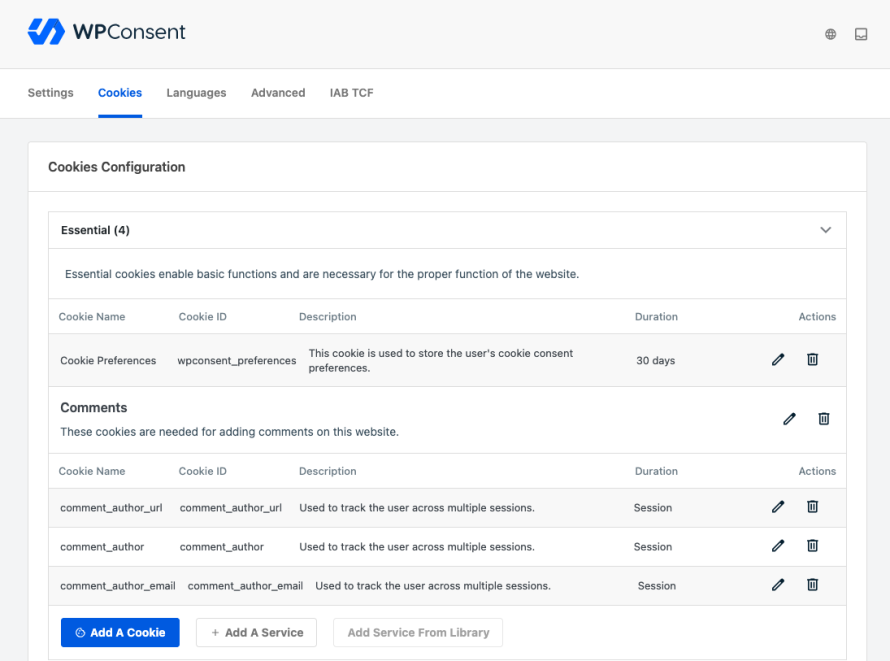Viewport: 890px width, 661px height.
Task: Click the Add A Service button
Action: [256, 632]
